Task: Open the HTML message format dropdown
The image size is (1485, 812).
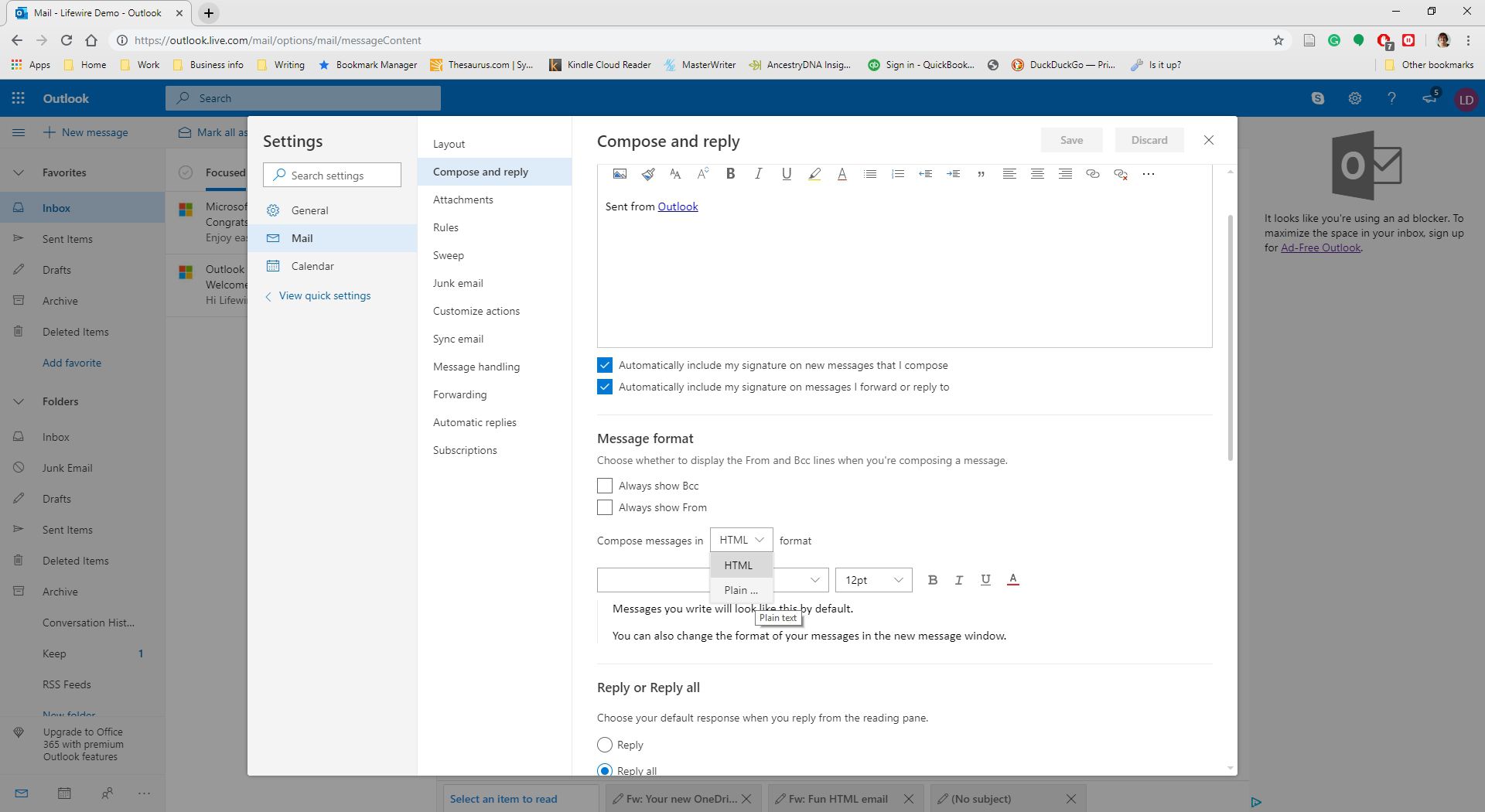Action: click(x=741, y=540)
